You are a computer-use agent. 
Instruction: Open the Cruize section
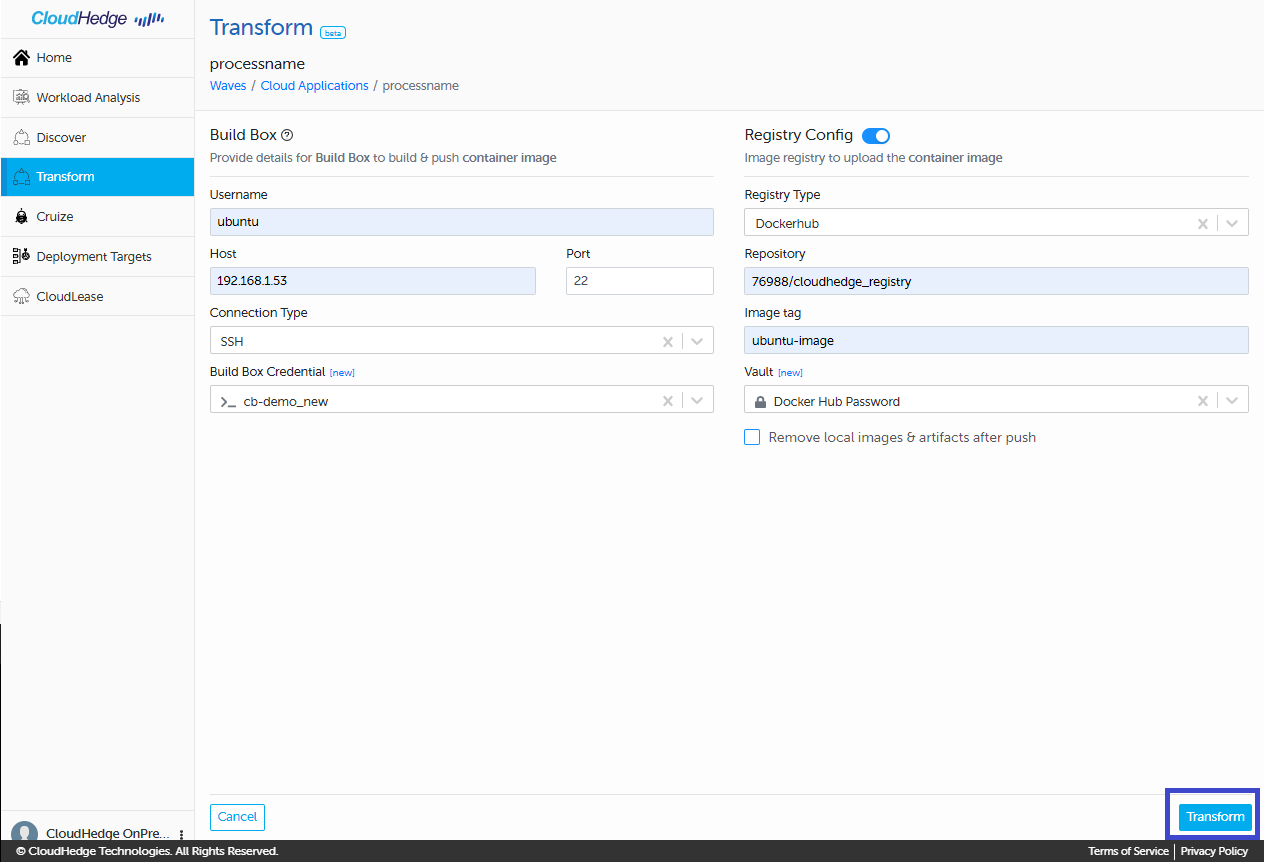(x=97, y=217)
